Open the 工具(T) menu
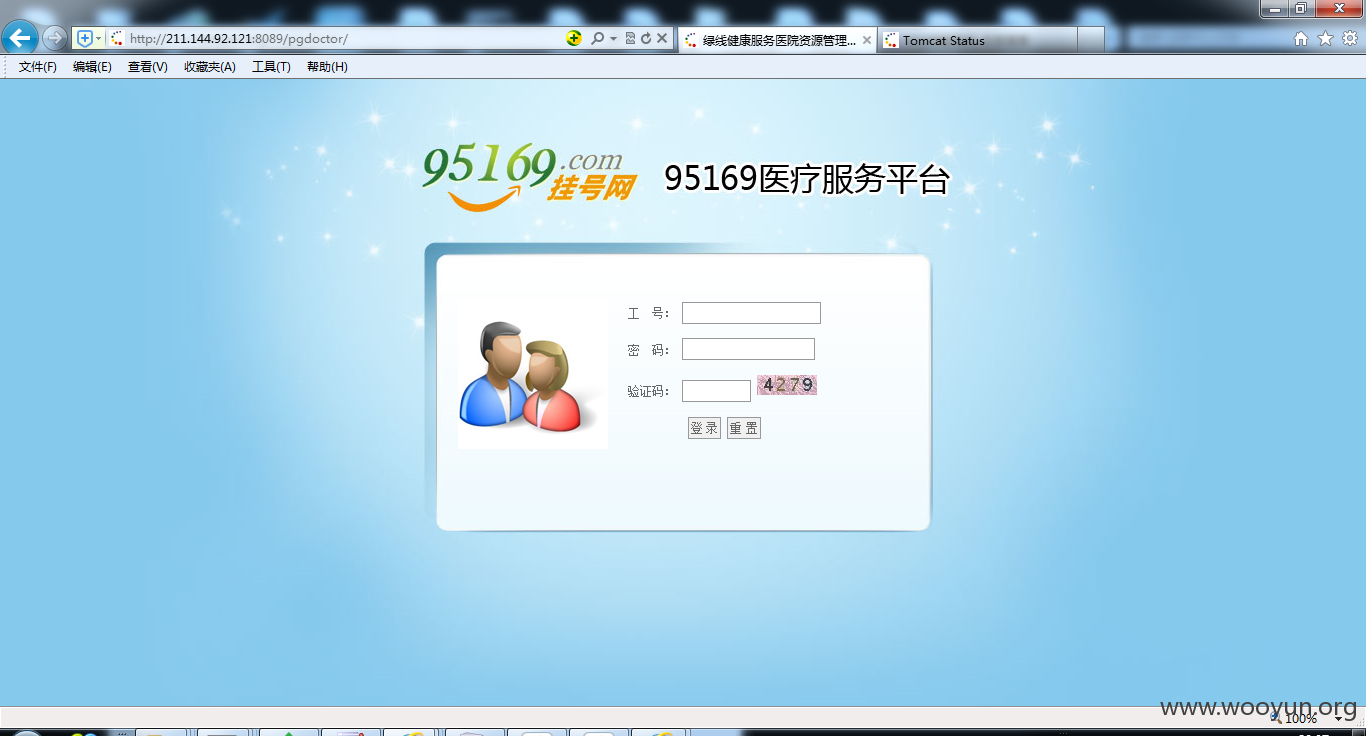Viewport: 1366px width, 736px height. pyautogui.click(x=271, y=67)
